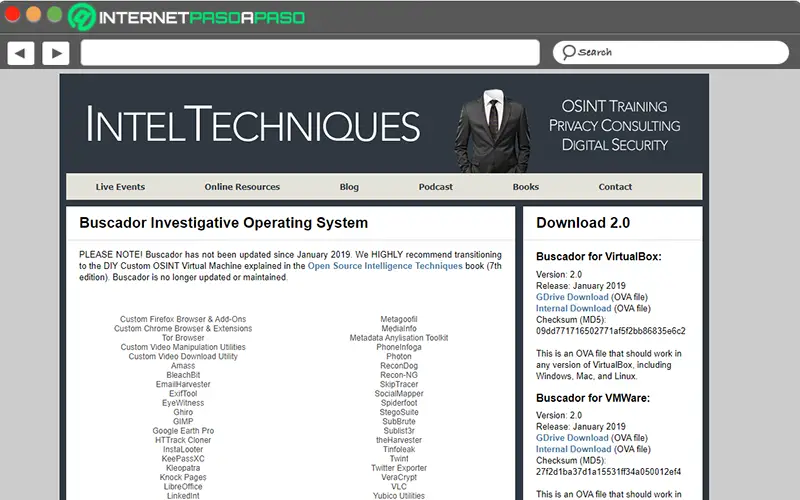This screenshot has width=800, height=500.
Task: Click the Kleopatra list entry
Action: 183,468
